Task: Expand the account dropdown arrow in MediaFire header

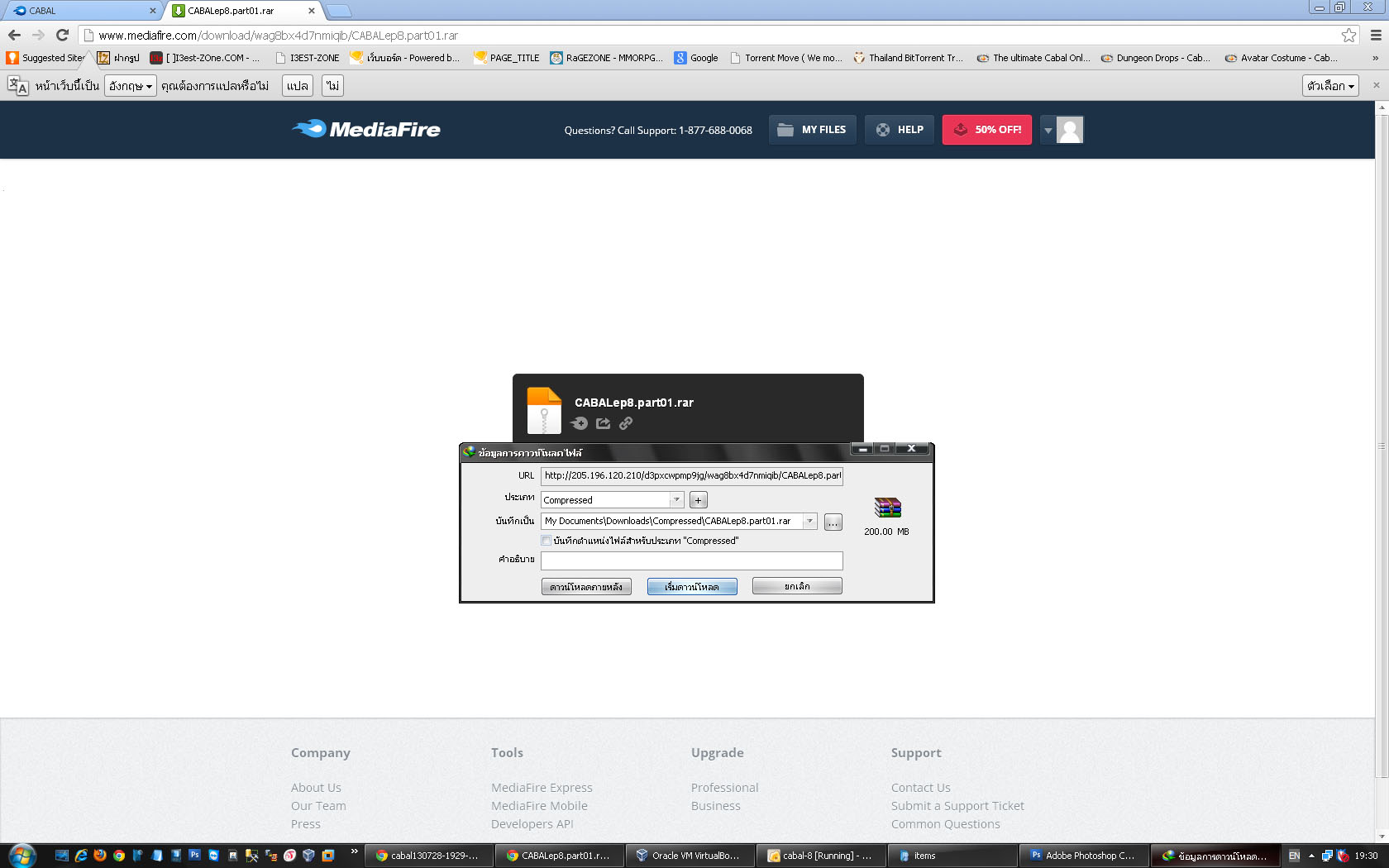Action: point(1048,130)
